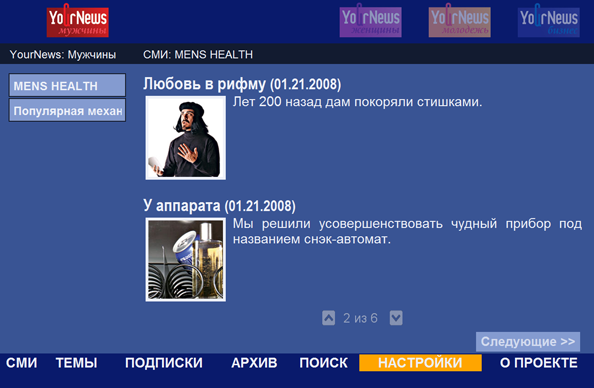Open the ПОИСК menu item
The width and height of the screenshot is (594, 388).
pos(324,363)
